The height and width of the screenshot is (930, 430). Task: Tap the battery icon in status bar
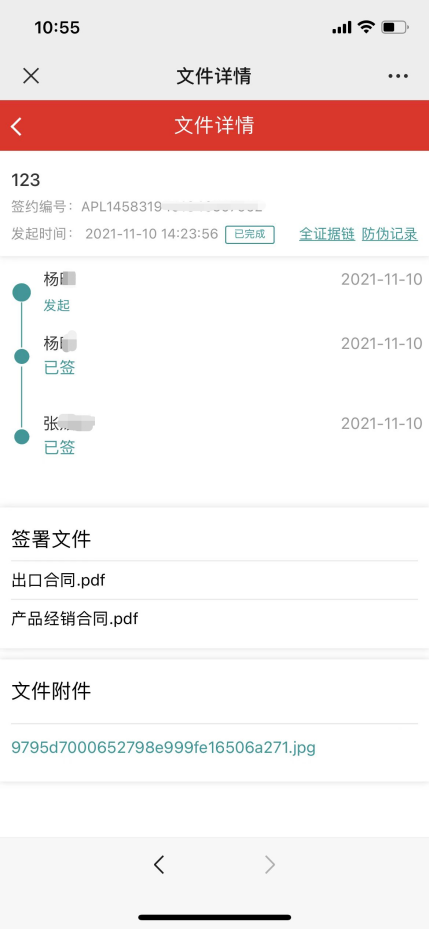pos(394,27)
